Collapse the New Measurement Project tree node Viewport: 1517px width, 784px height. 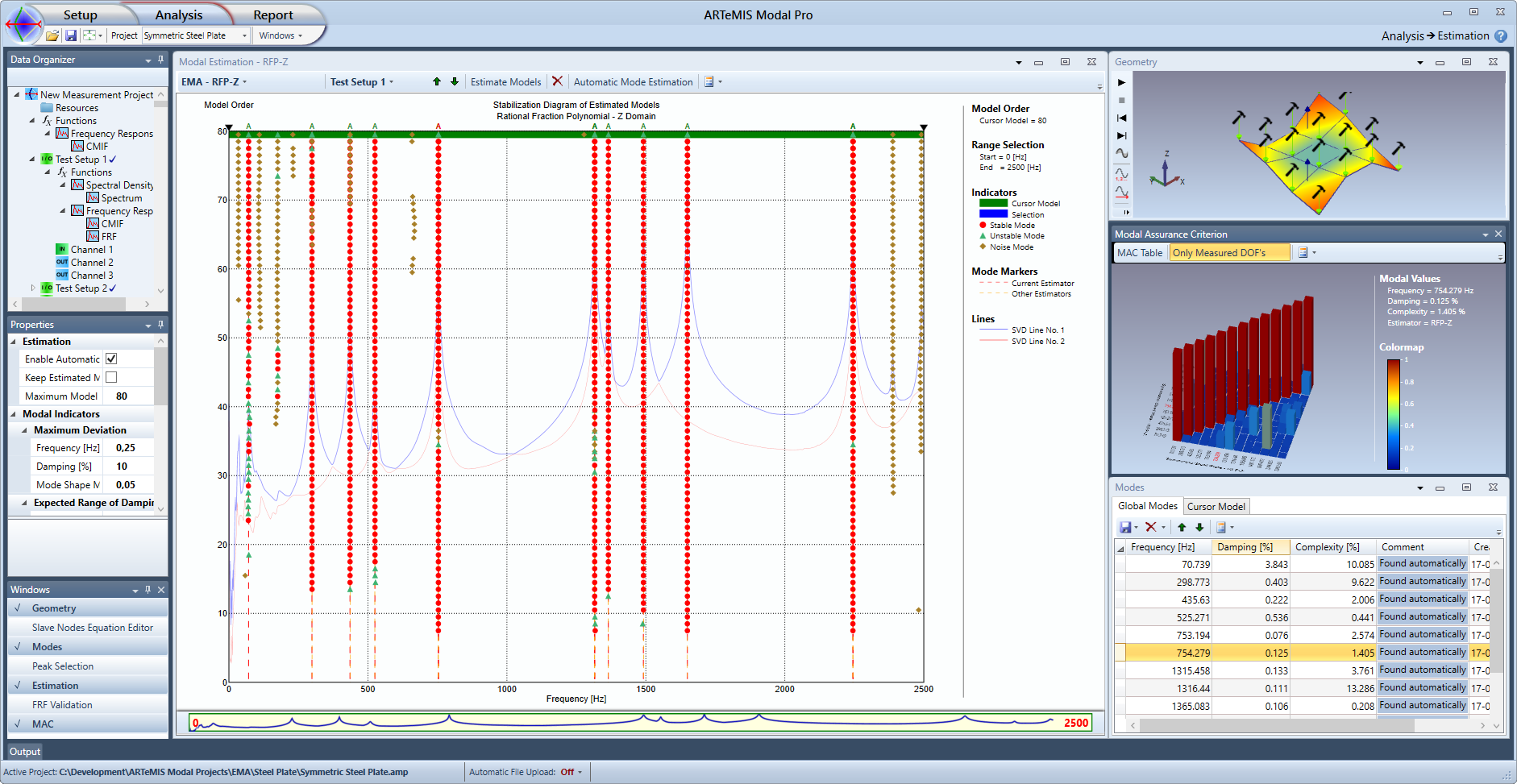tap(17, 94)
